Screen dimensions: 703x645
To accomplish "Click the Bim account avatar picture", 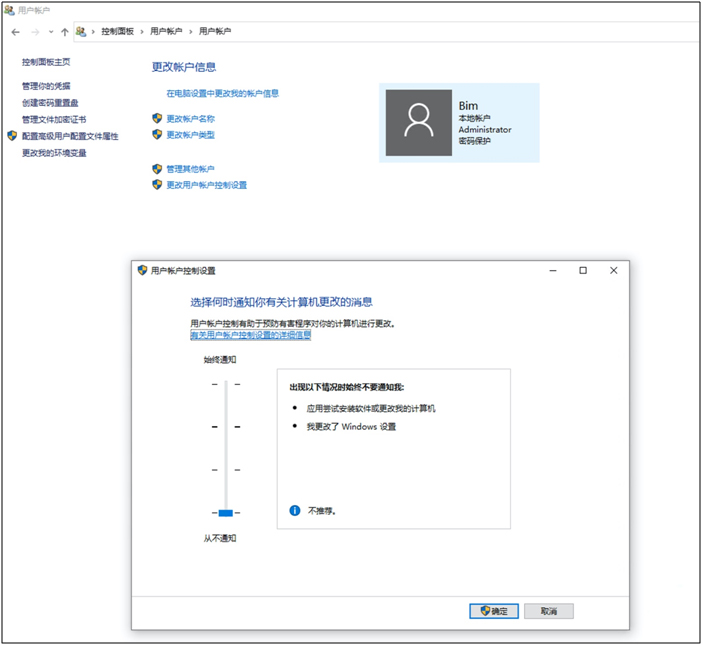I will tap(419, 122).
